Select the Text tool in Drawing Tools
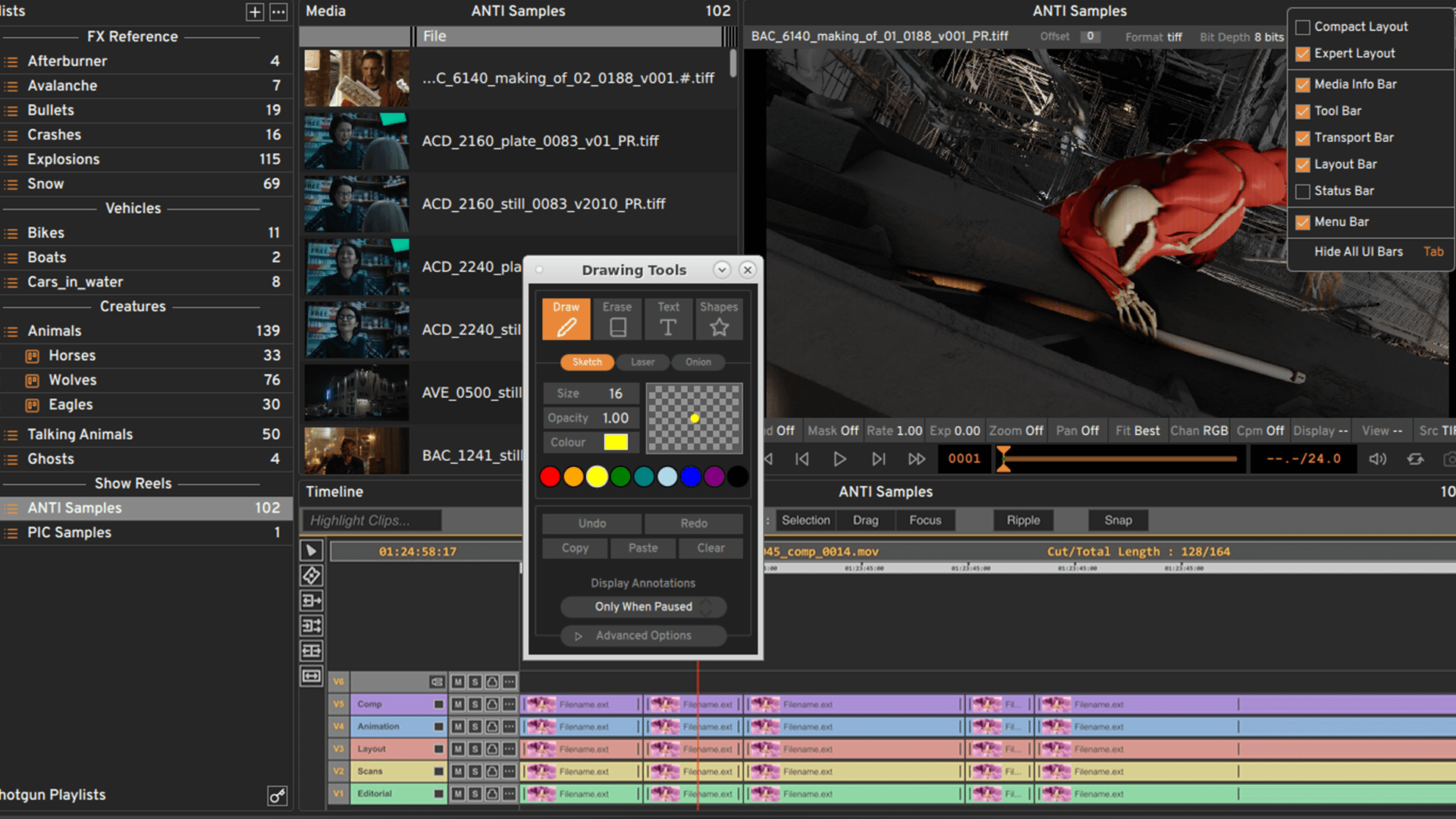1456x819 pixels. point(668,318)
